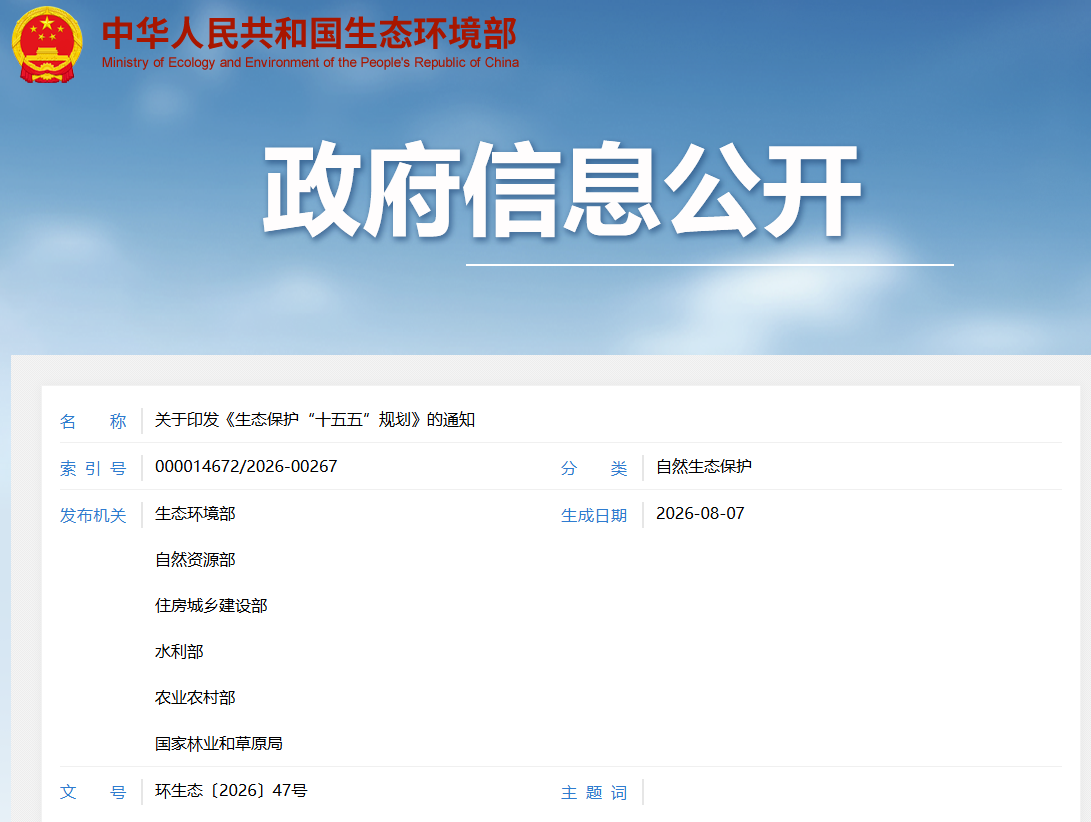Viewport: 1091px width, 822px height.
Task: Click the 文号 field label
Action: tap(93, 792)
